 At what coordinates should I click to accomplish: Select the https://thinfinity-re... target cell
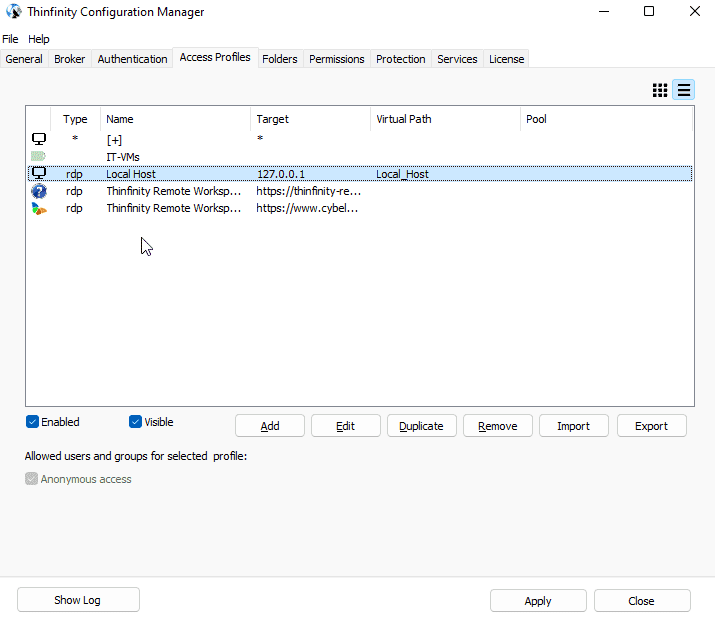click(x=308, y=191)
